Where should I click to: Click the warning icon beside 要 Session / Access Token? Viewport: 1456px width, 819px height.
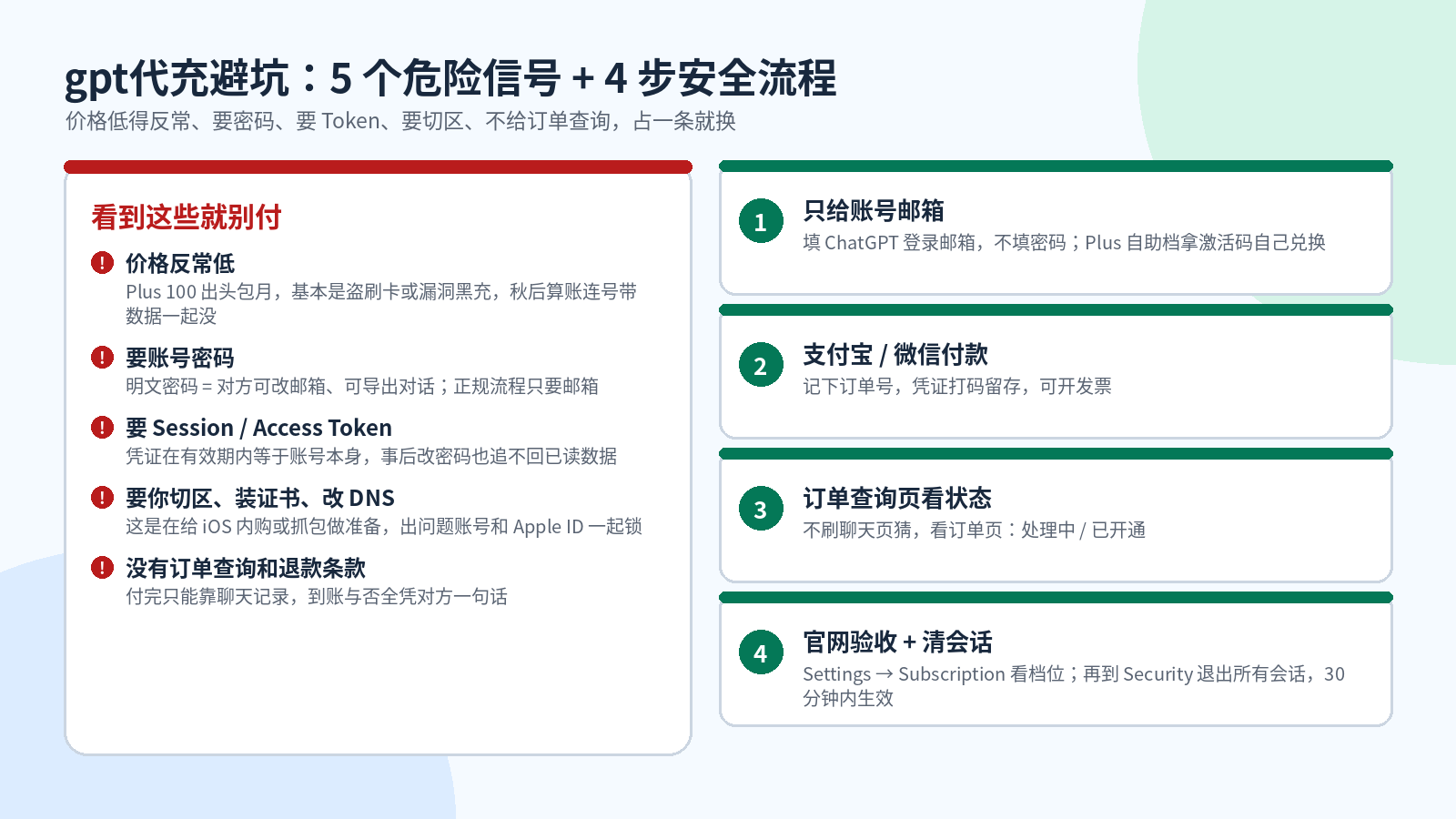click(102, 428)
